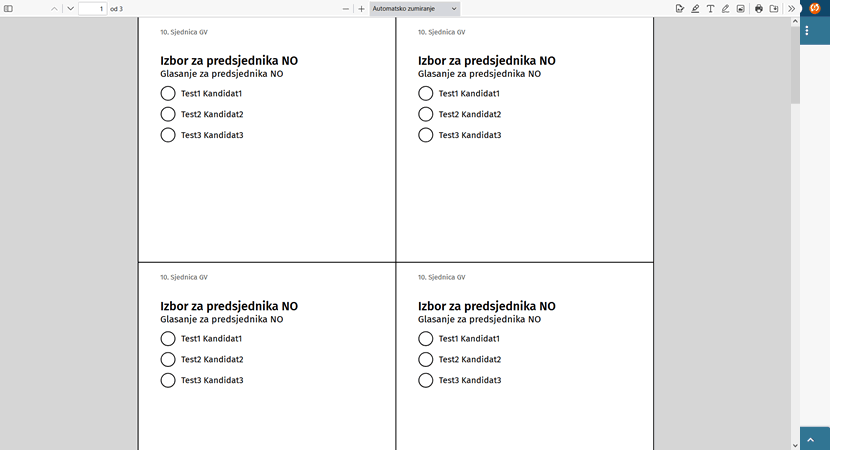Click the signature tool icon in toolbar

pos(680,8)
